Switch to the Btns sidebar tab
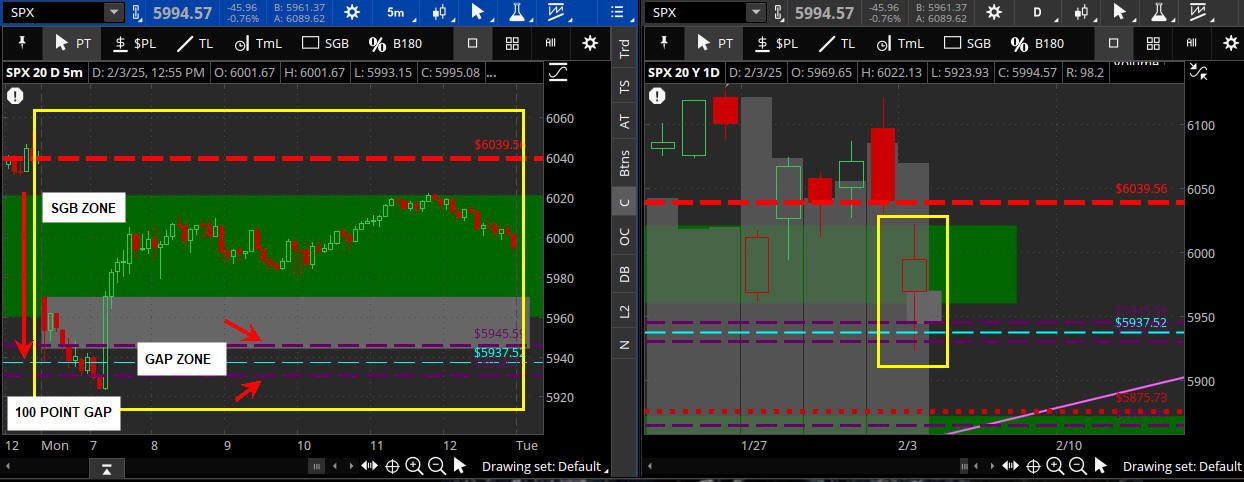 pos(625,162)
